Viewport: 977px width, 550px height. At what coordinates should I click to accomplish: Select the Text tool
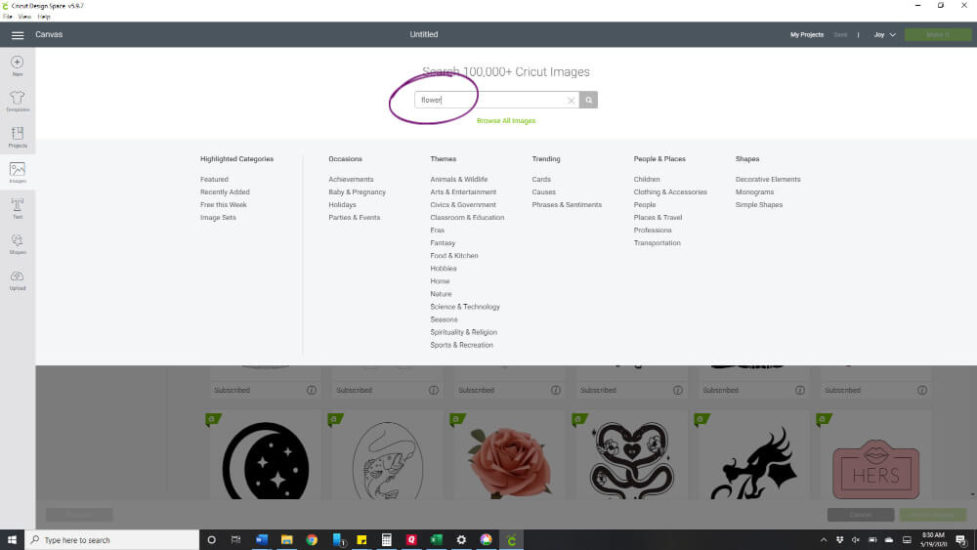17,208
